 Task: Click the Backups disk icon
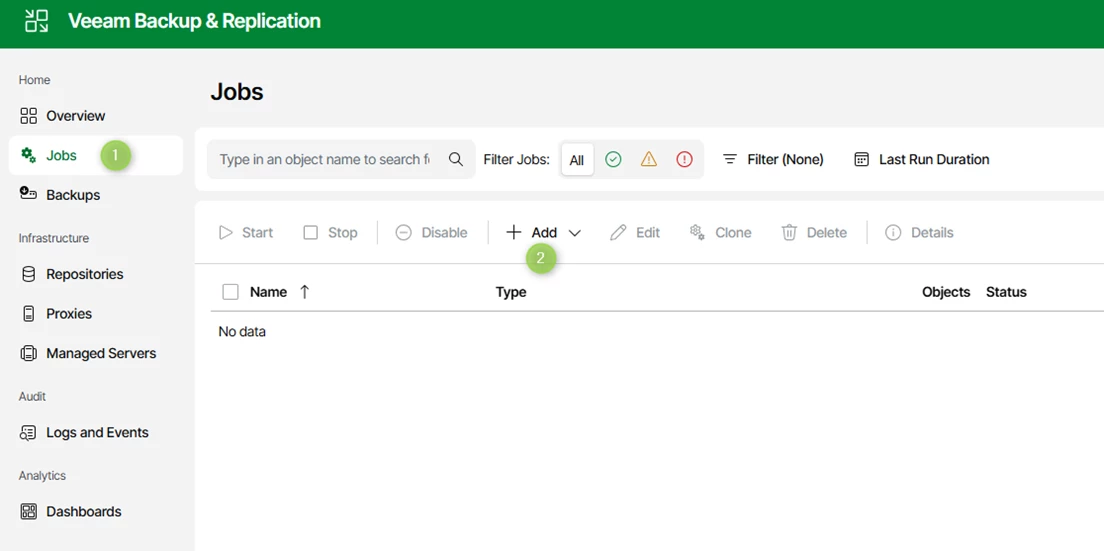click(28, 194)
